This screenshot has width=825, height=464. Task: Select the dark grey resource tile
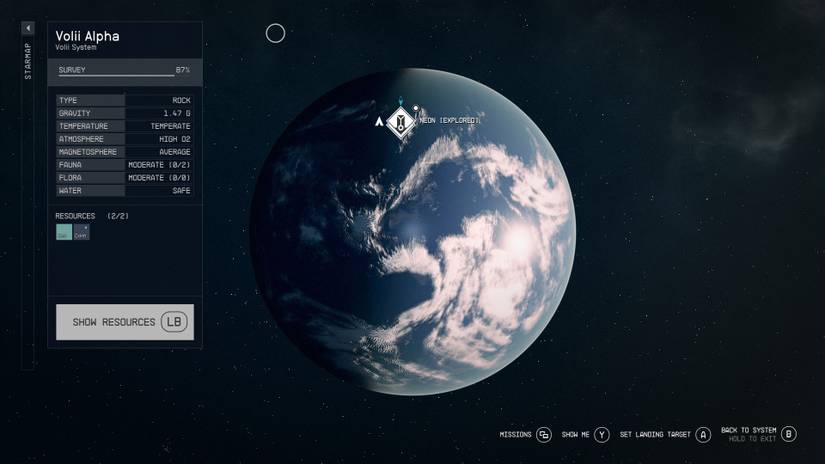pos(82,232)
